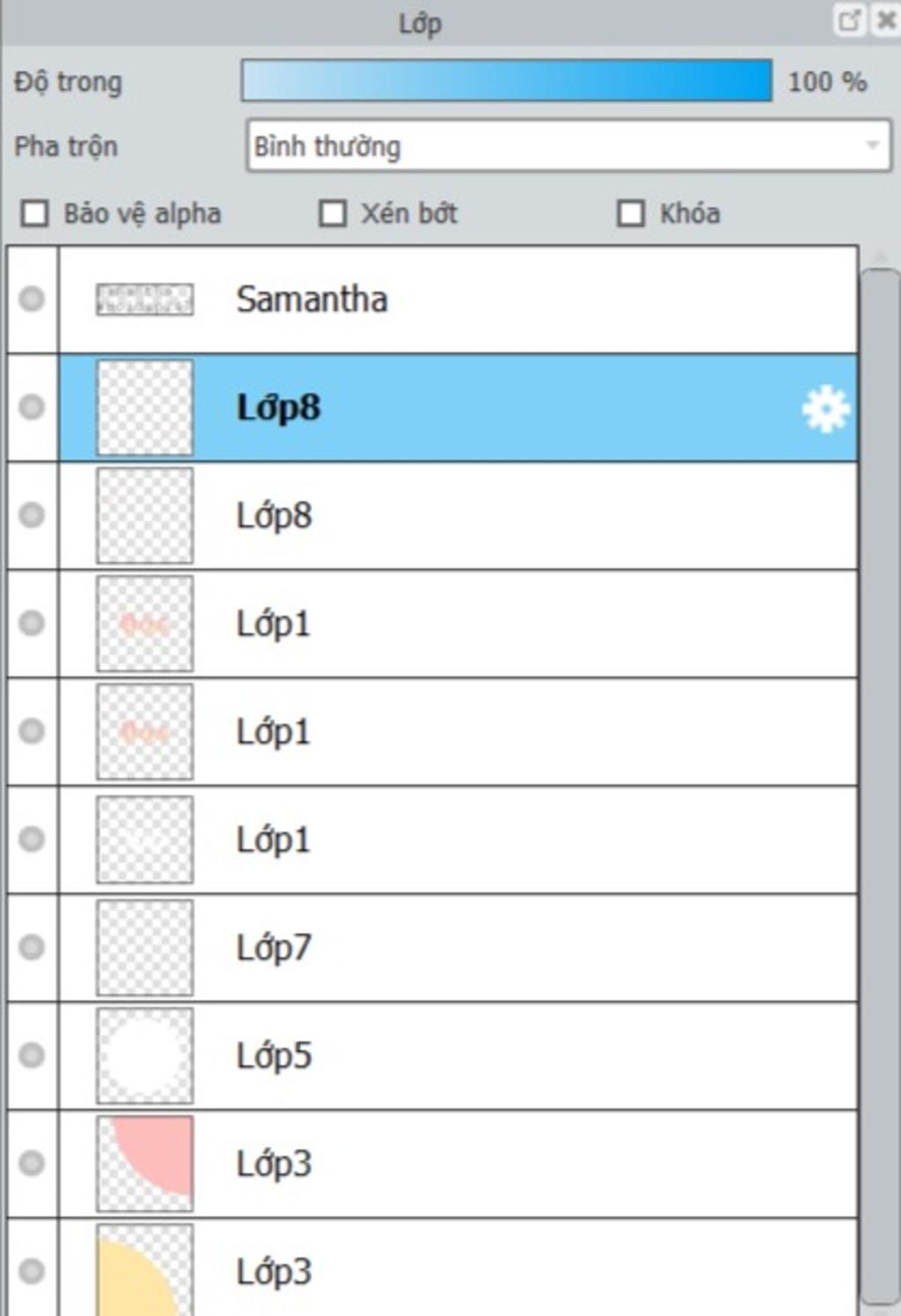The image size is (901, 1316).
Task: Close the Lớp panel with X icon
Action: click(x=885, y=20)
